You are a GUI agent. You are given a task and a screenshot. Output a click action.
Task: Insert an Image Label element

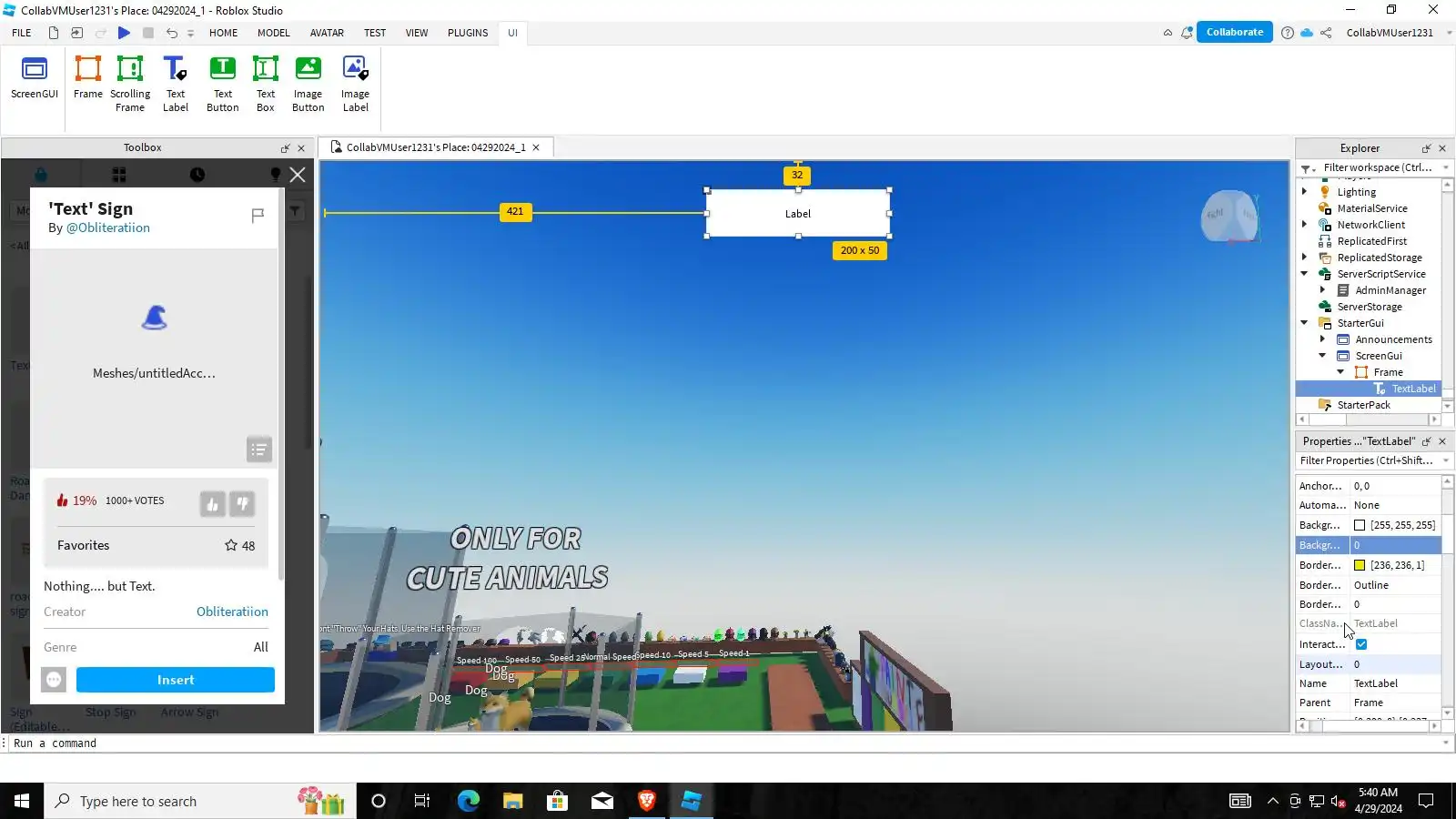click(355, 84)
